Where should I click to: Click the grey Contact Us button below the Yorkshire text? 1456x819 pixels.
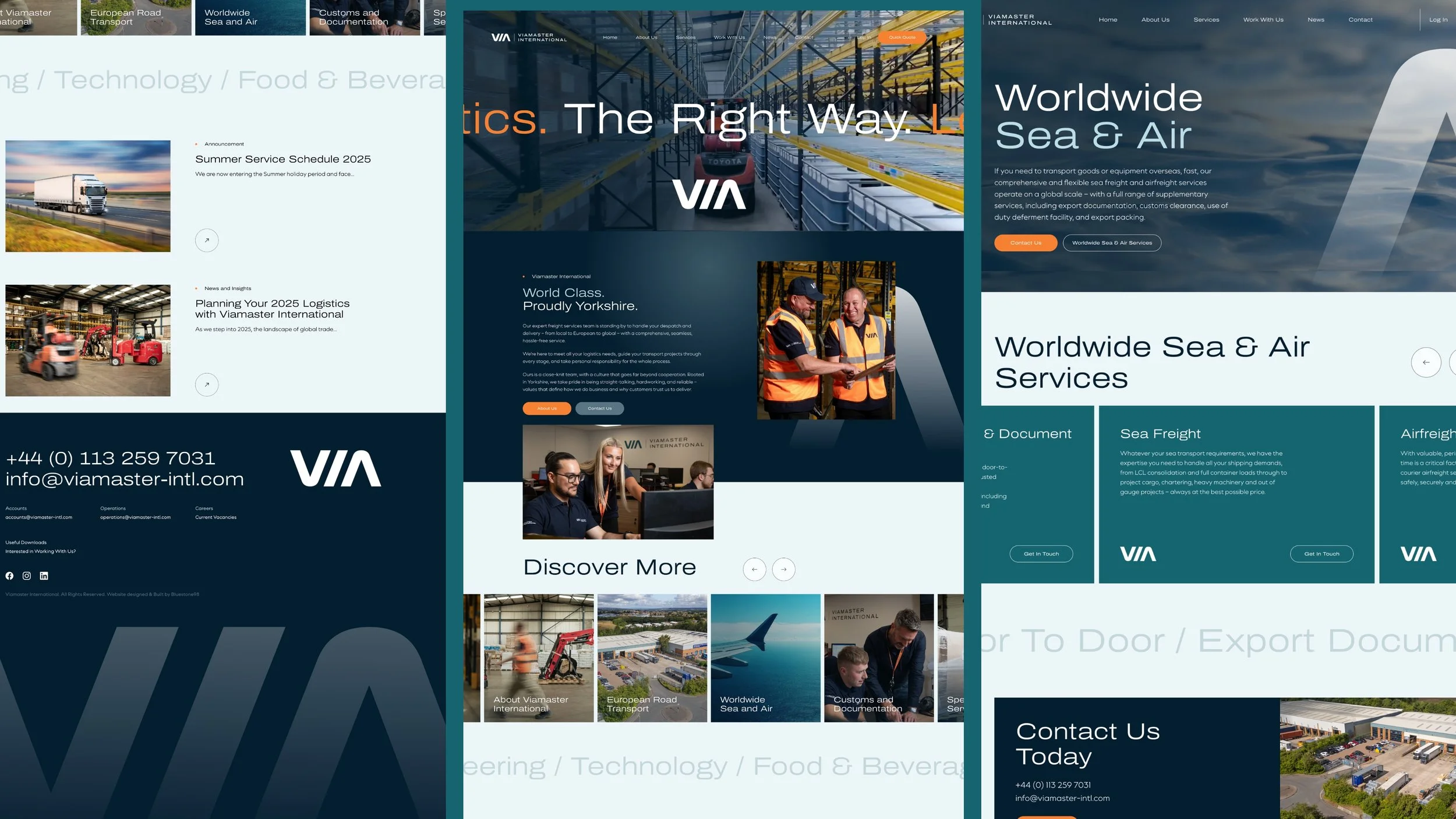tap(599, 408)
